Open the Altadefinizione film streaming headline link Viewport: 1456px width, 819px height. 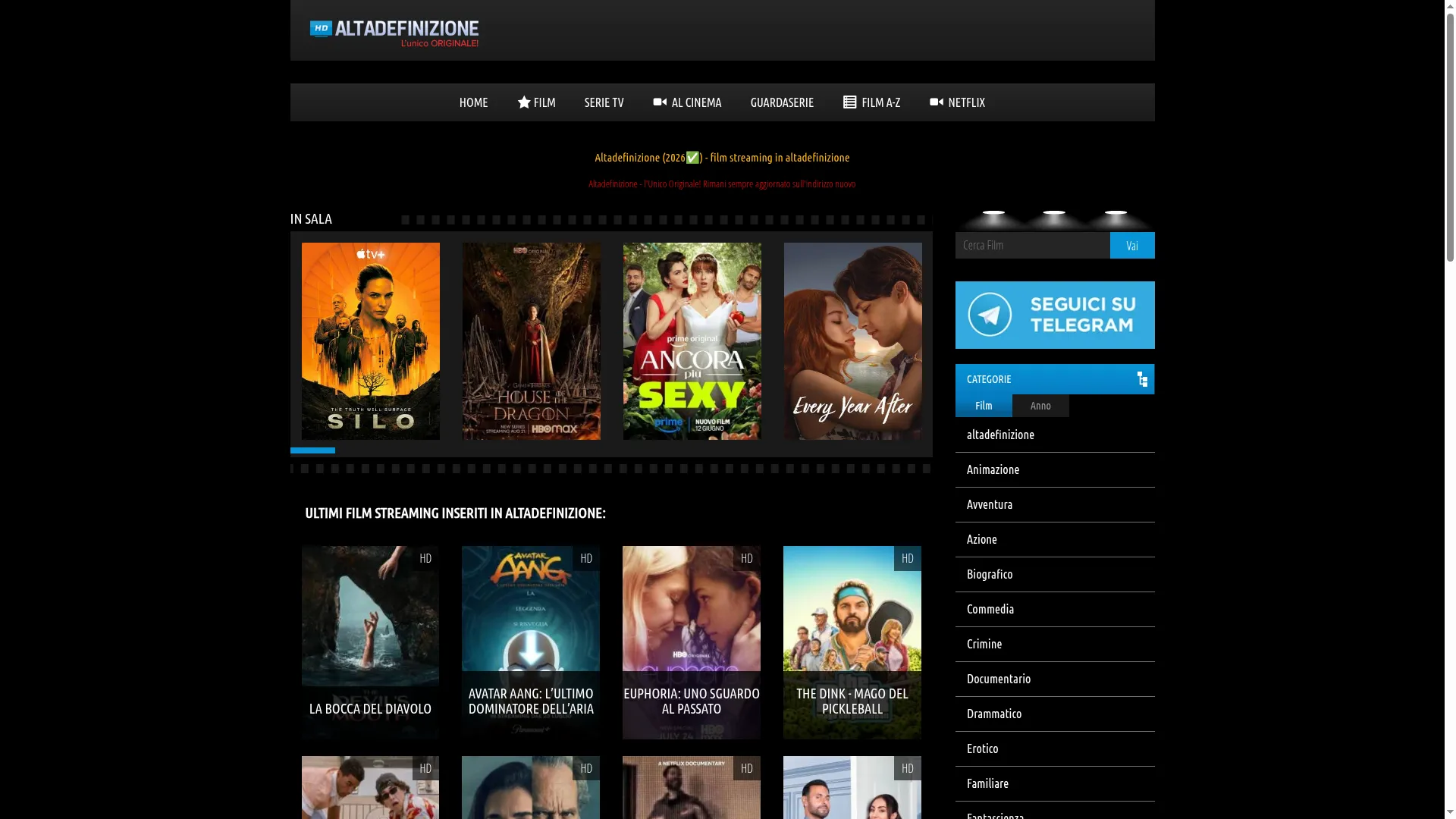(x=722, y=158)
